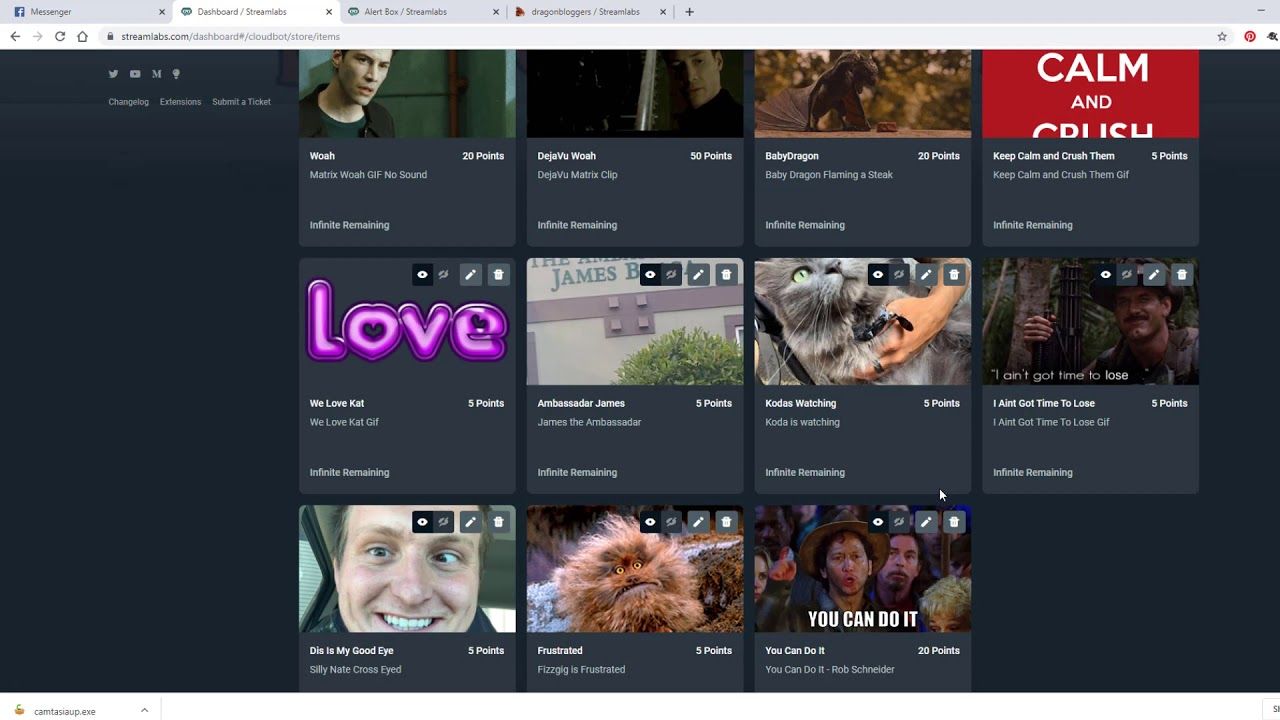The width and height of the screenshot is (1280, 720).
Task: Click the Medium icon in sidebar
Action: click(156, 74)
